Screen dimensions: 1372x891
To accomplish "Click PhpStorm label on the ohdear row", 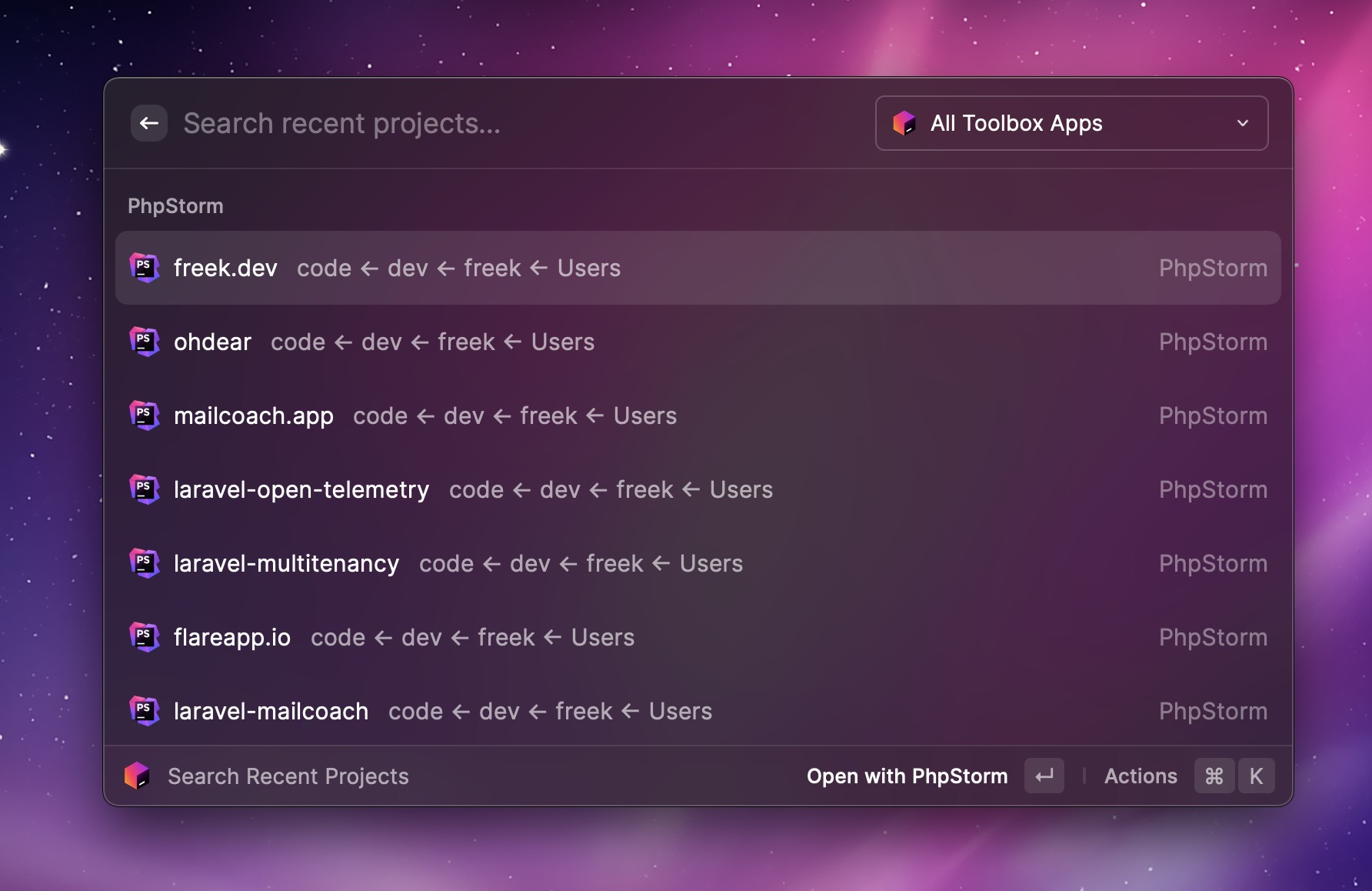I will coord(1213,342).
